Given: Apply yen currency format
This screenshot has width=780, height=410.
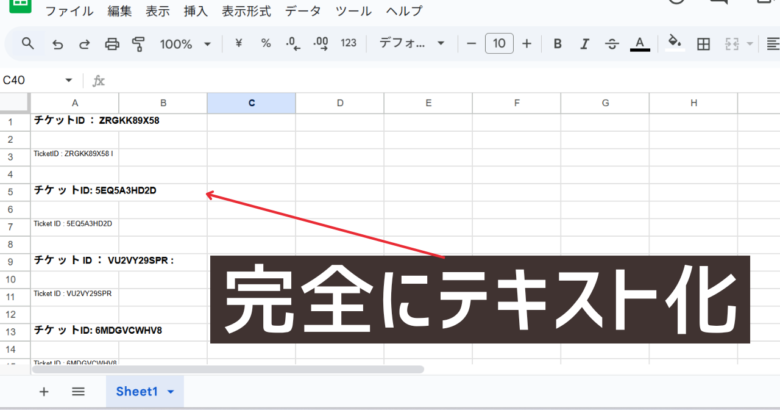Looking at the screenshot, I should click(x=238, y=44).
